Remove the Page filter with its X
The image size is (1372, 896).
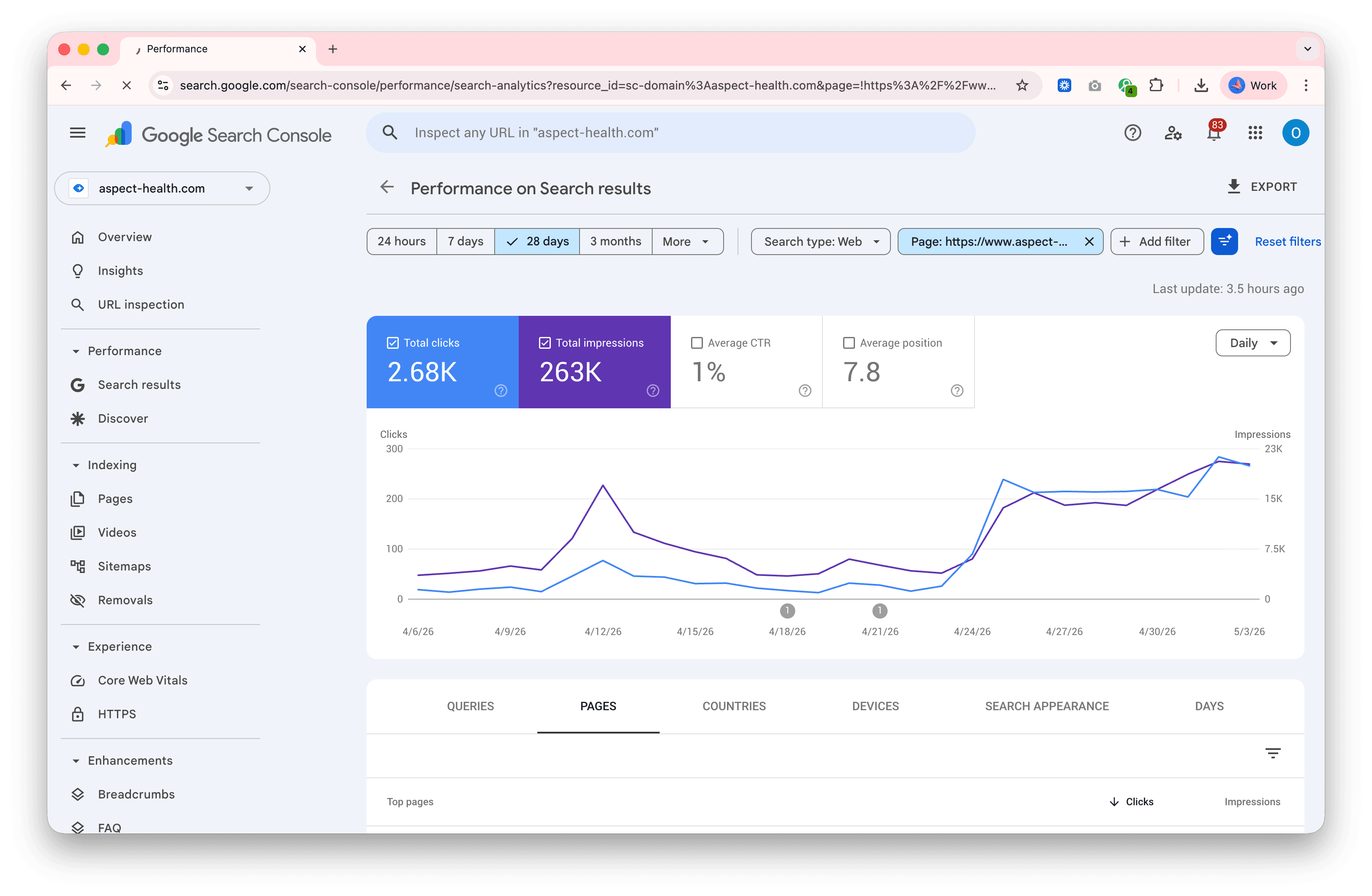click(1089, 242)
